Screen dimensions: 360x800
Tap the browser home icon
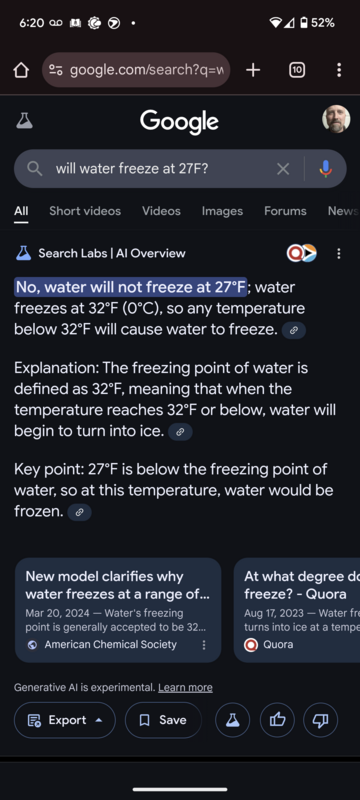(21, 70)
